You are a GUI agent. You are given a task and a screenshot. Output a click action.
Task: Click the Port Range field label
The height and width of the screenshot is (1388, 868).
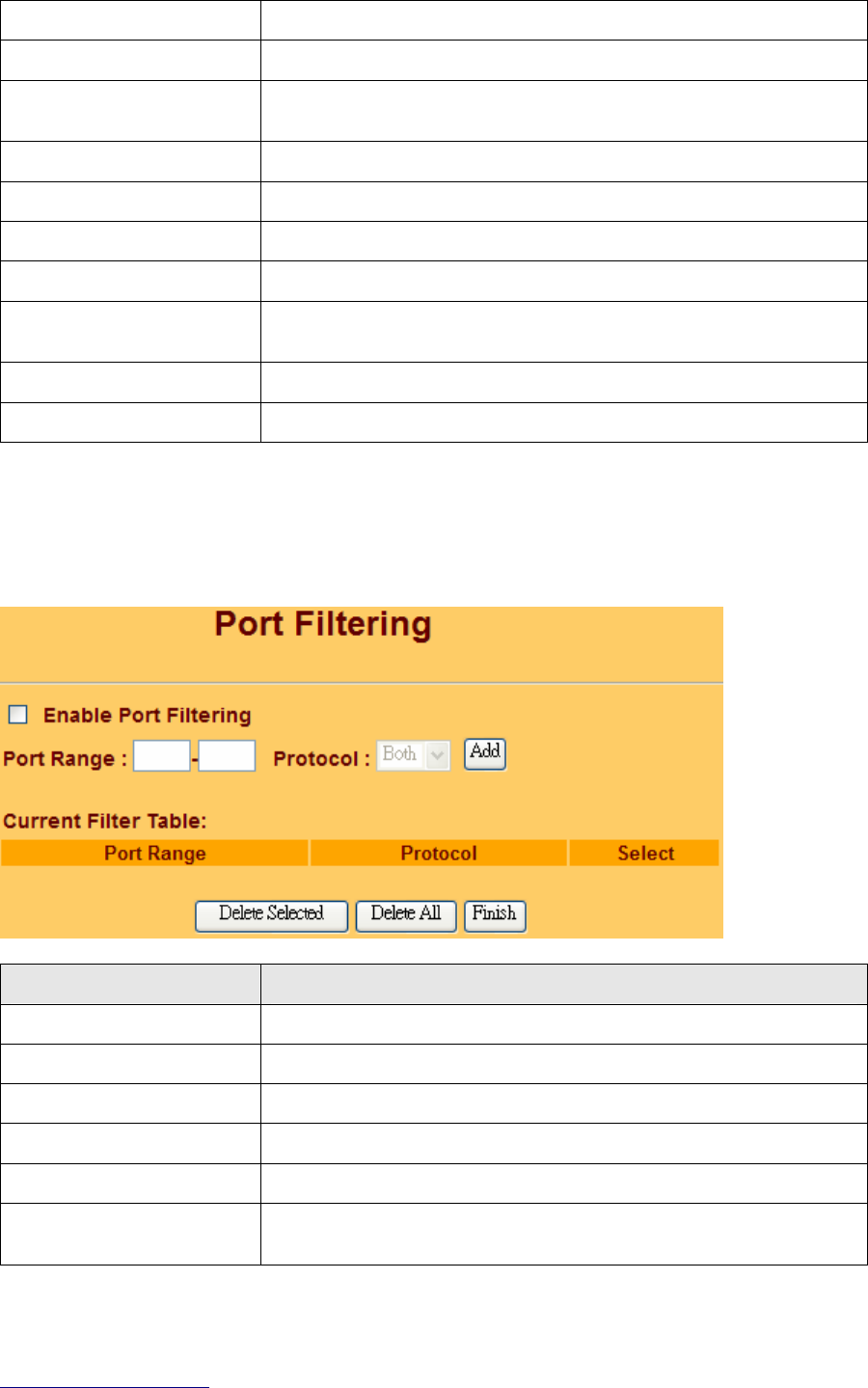pyautogui.click(x=65, y=759)
